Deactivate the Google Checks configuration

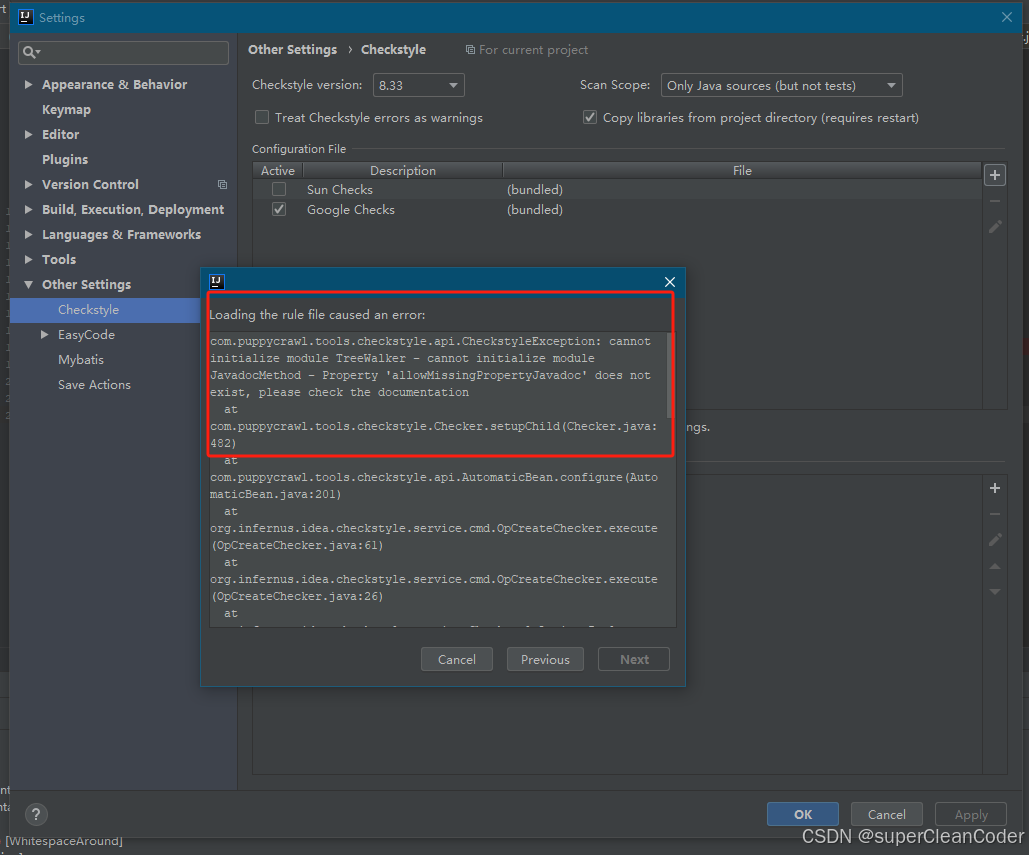click(279, 209)
